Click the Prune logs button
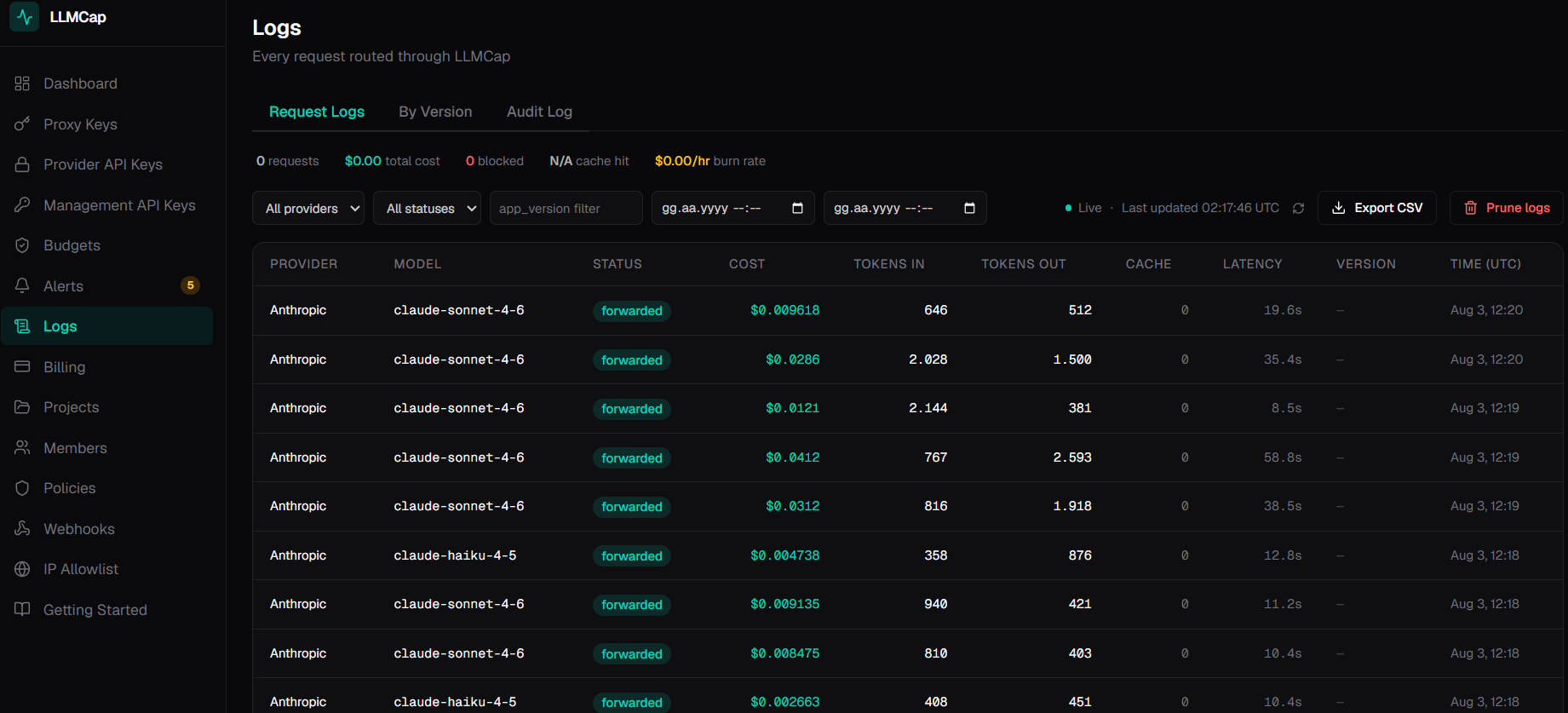This screenshot has height=713, width=1568. 1507,208
